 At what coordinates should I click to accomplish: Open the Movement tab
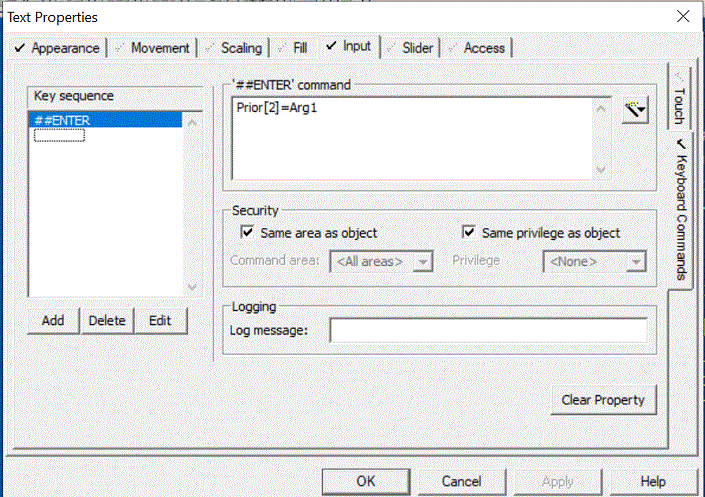(152, 48)
